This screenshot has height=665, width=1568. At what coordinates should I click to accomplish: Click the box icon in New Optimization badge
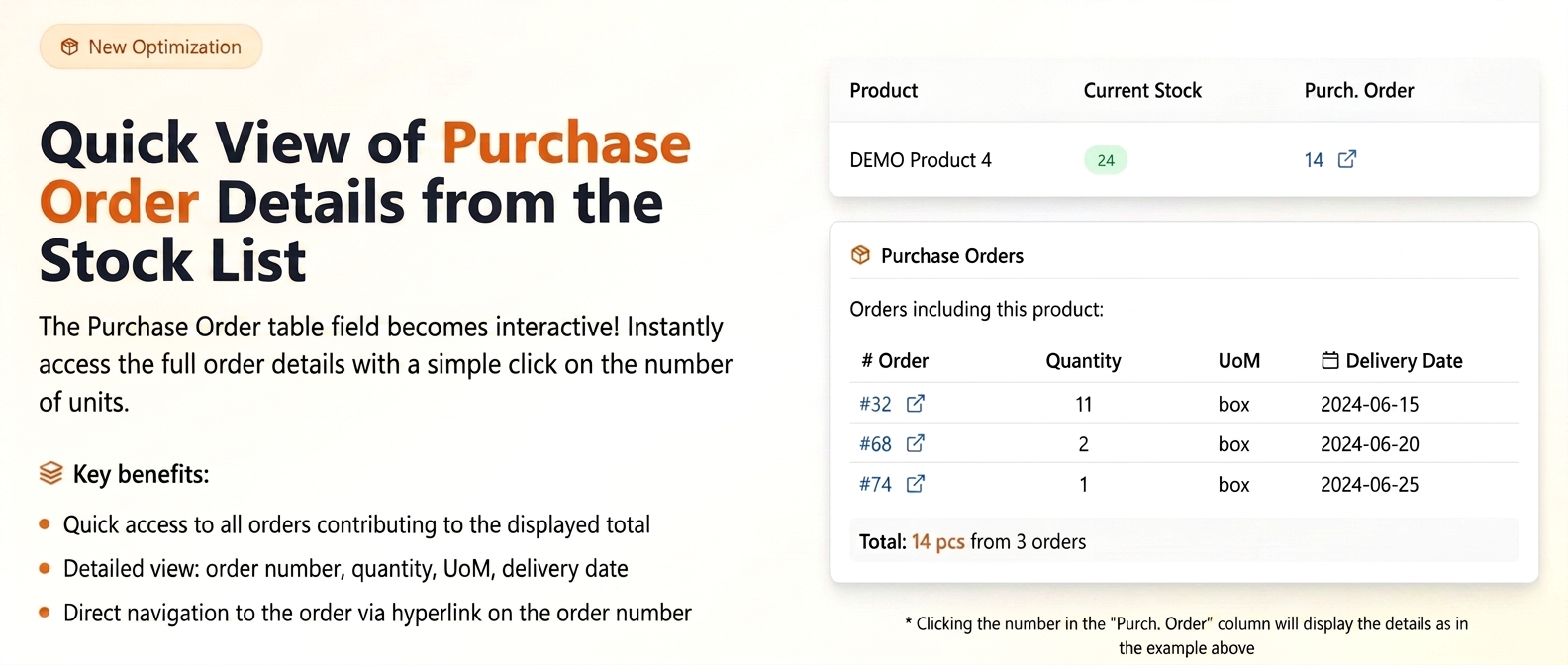coord(69,47)
